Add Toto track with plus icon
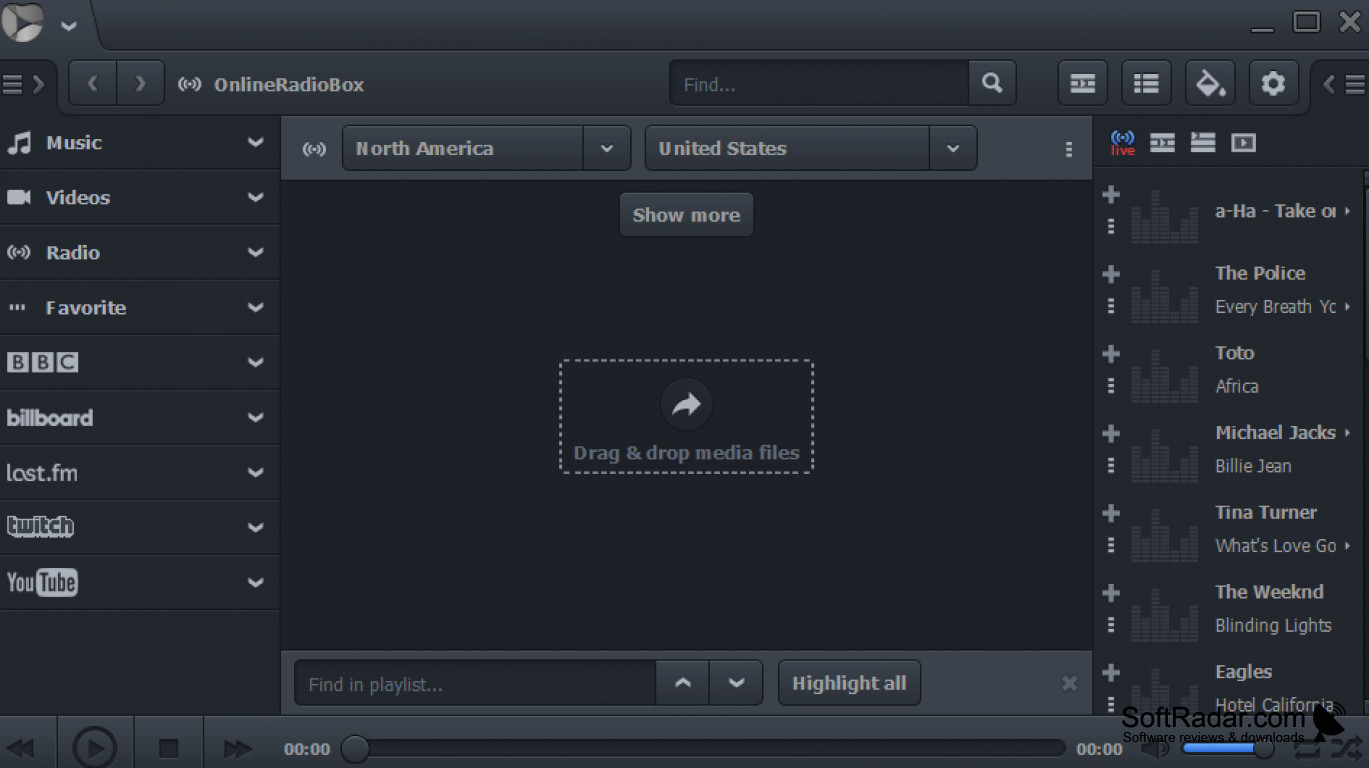Image resolution: width=1369 pixels, height=768 pixels. tap(1111, 353)
